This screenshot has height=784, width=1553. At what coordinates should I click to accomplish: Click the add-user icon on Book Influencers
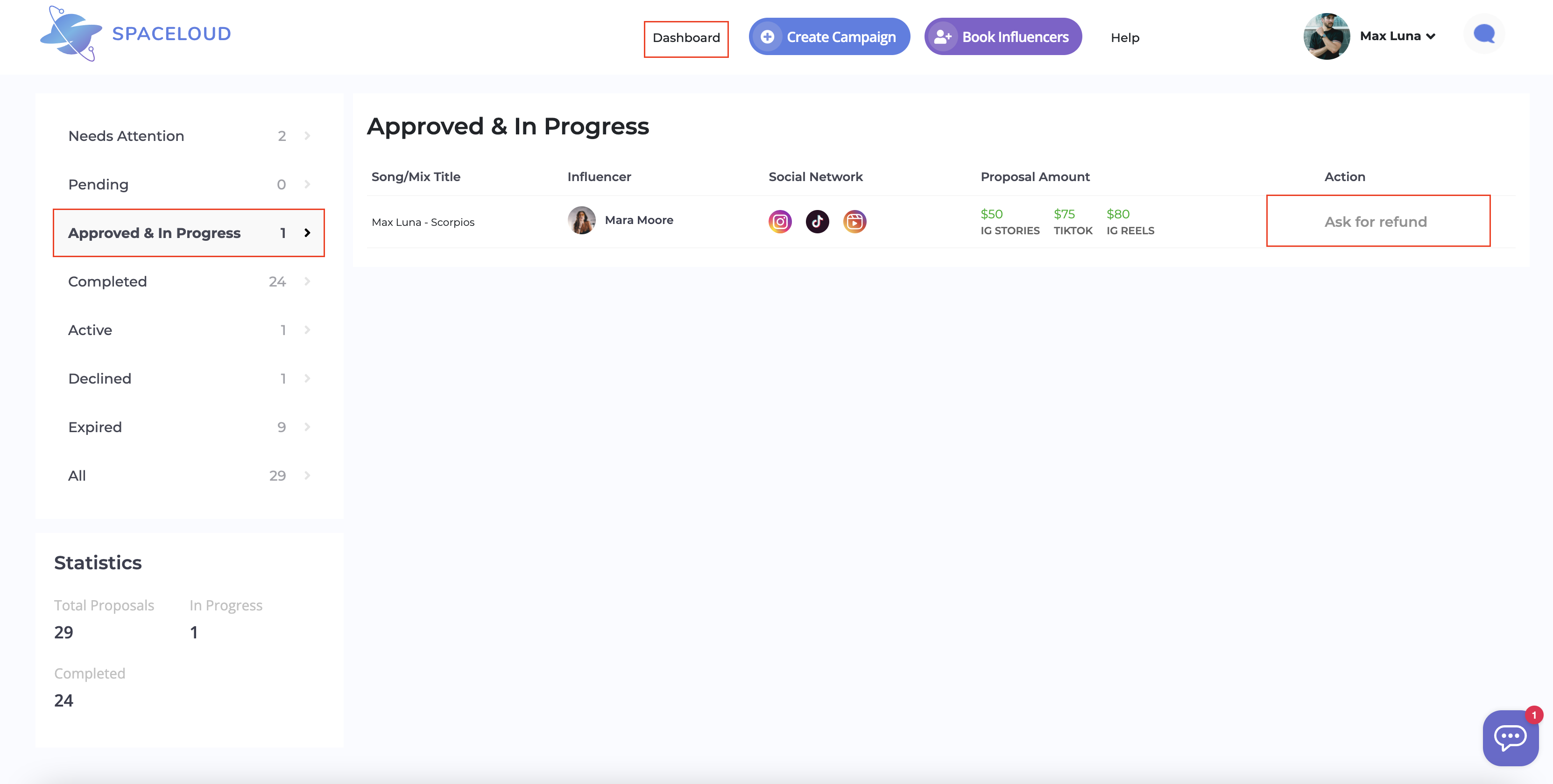(x=942, y=37)
